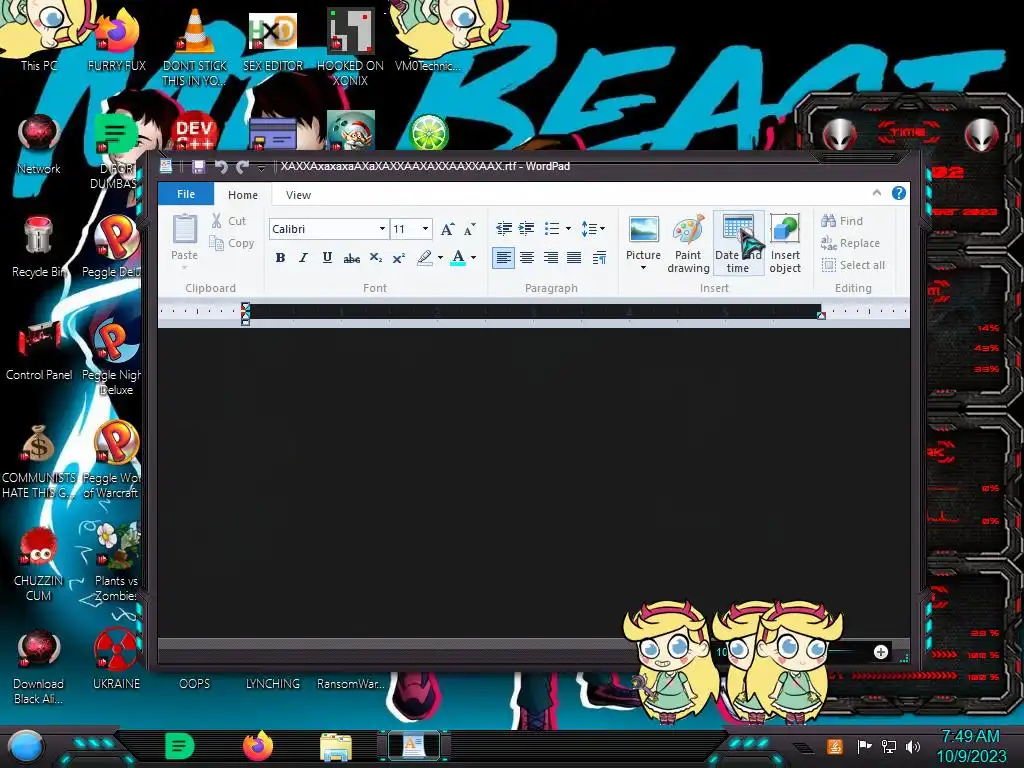Increase paragraph indent
This screenshot has width=1024, height=768.
[x=526, y=229]
